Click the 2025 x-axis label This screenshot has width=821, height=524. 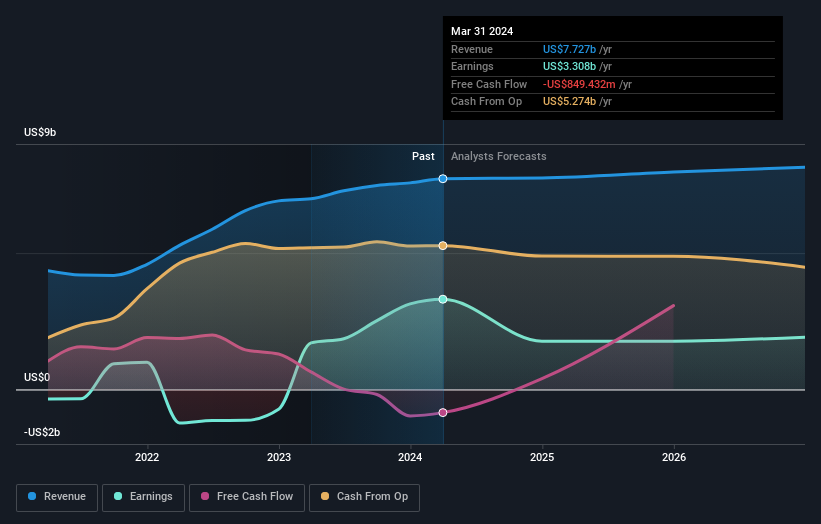click(x=542, y=458)
